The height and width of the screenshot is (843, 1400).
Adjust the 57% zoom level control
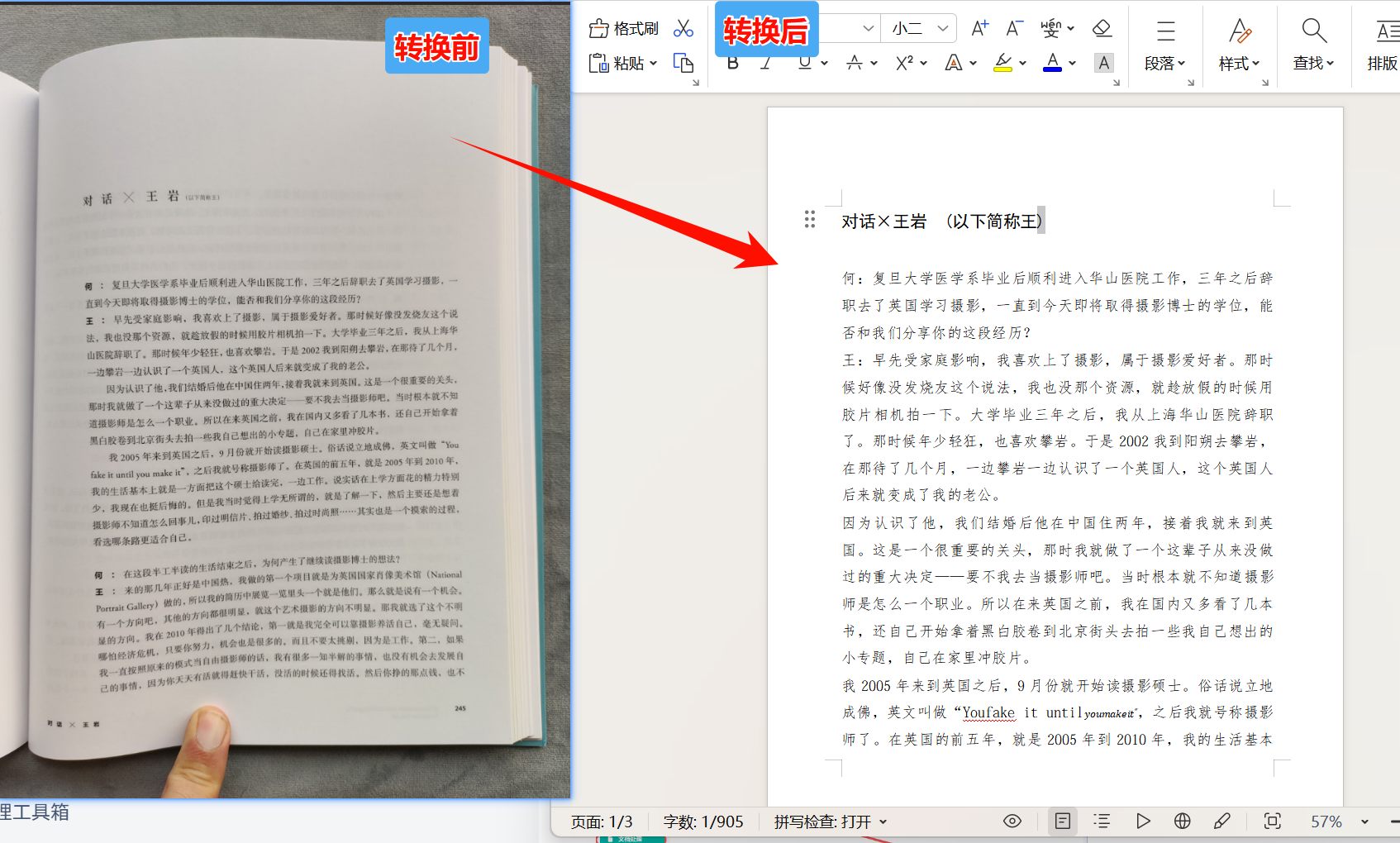(1328, 821)
